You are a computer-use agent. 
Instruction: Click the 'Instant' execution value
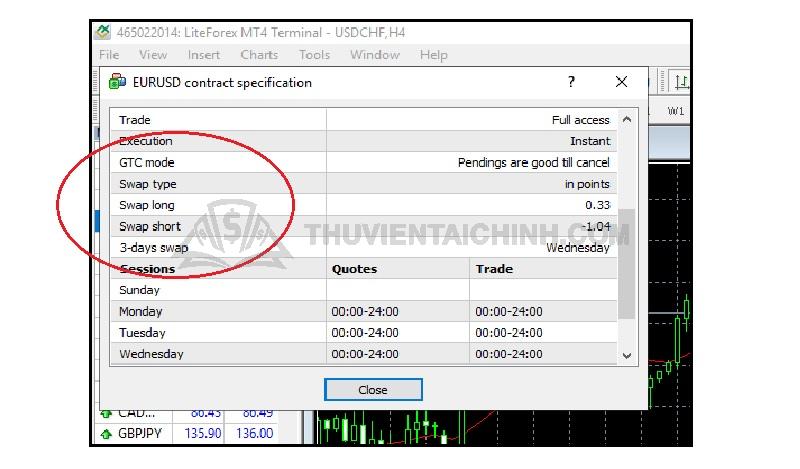pos(590,141)
